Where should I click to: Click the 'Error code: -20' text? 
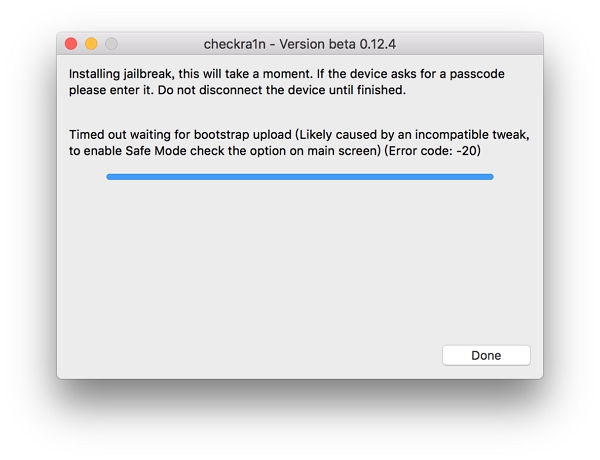(x=432, y=151)
